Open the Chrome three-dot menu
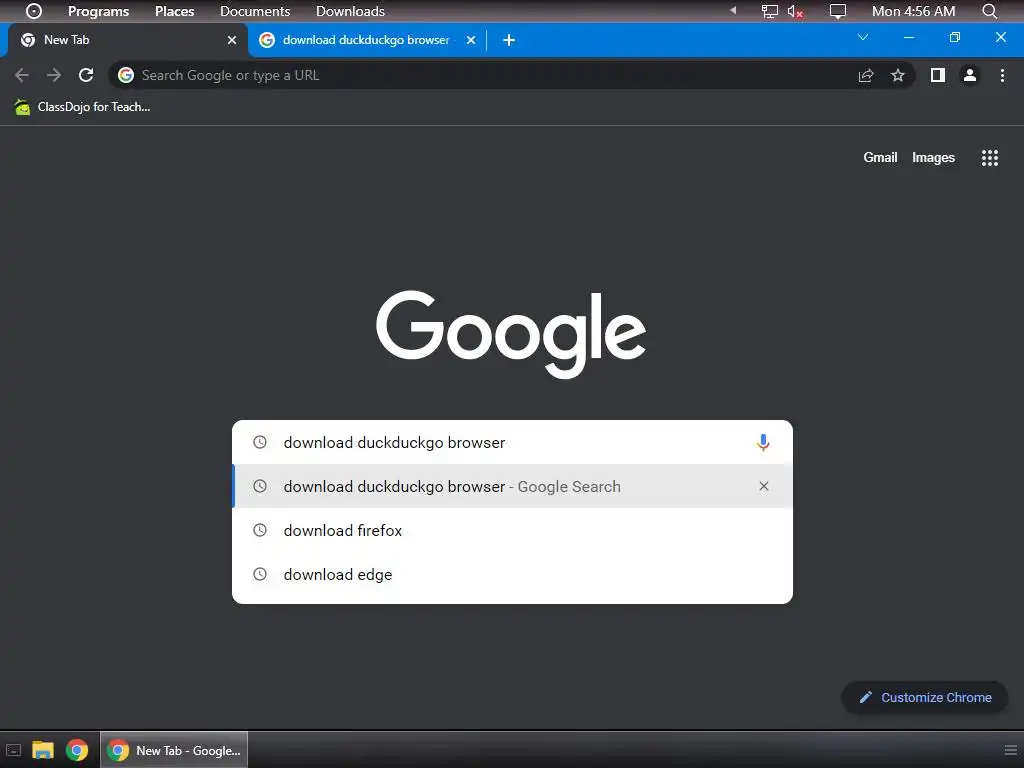Viewport: 1024px width, 768px height. pos(1002,75)
